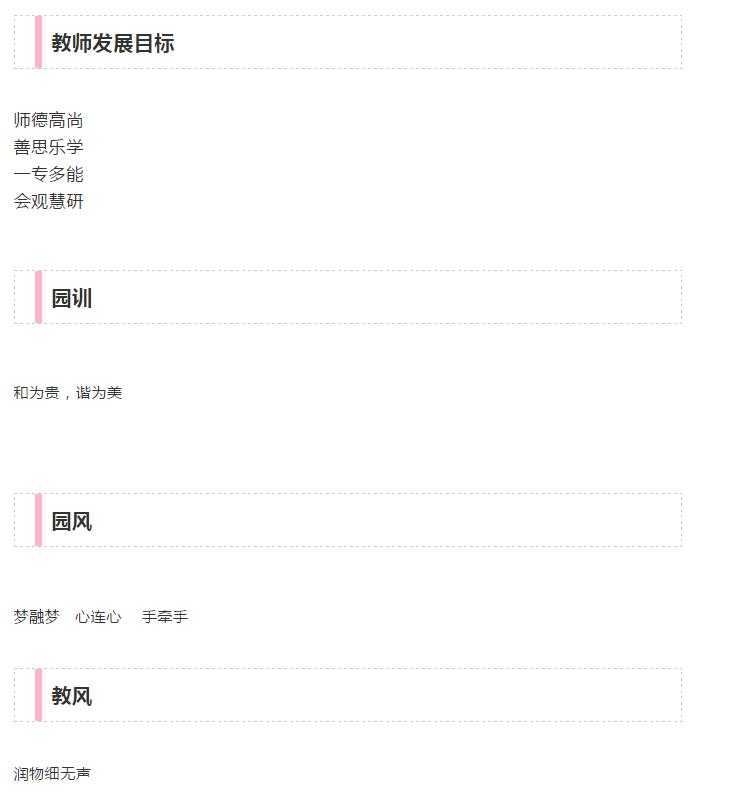Select the 一专多能 line
The height and width of the screenshot is (810, 746).
click(x=49, y=174)
